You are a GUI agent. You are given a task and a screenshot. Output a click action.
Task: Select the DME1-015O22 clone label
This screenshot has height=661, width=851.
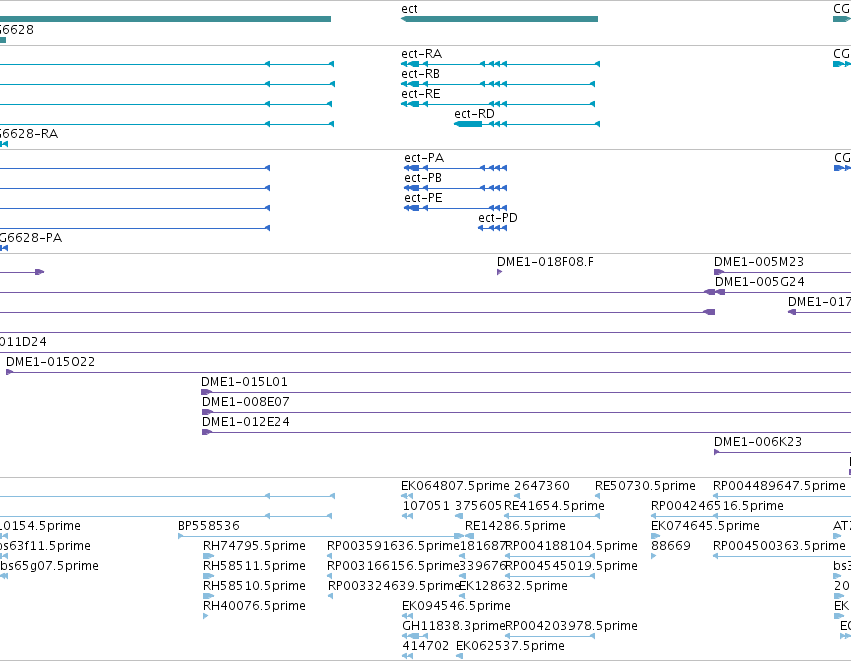[50, 362]
